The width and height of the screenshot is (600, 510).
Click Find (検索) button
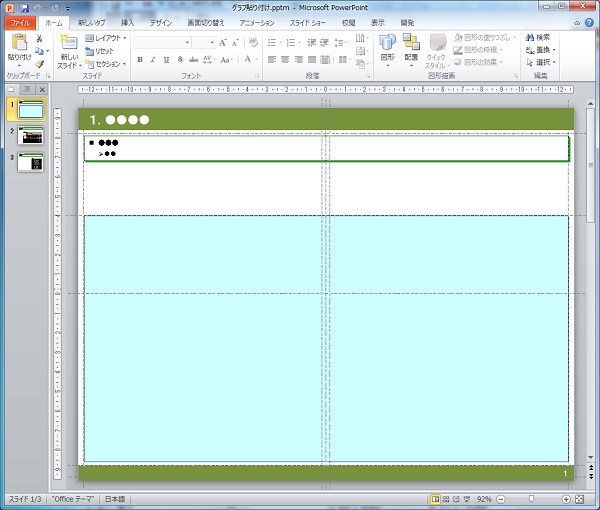(538, 37)
